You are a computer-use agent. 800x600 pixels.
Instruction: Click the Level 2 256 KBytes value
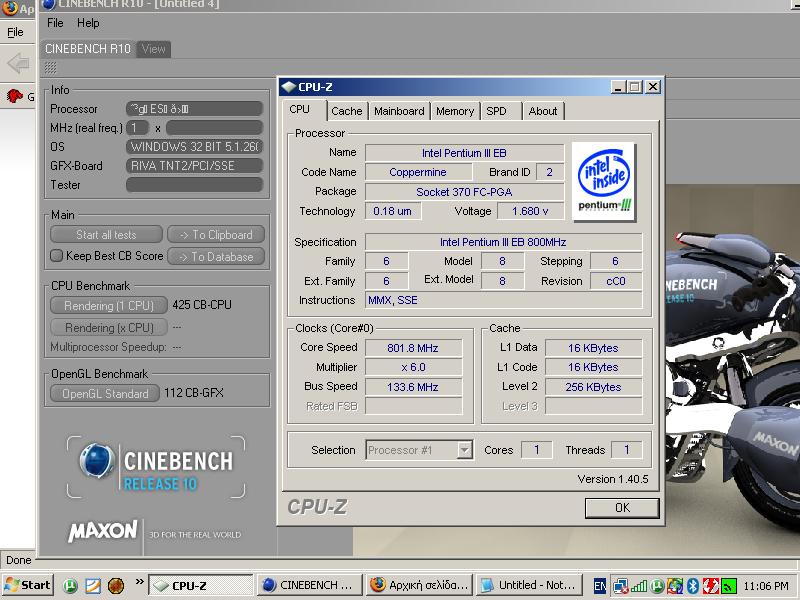pyautogui.click(x=593, y=387)
